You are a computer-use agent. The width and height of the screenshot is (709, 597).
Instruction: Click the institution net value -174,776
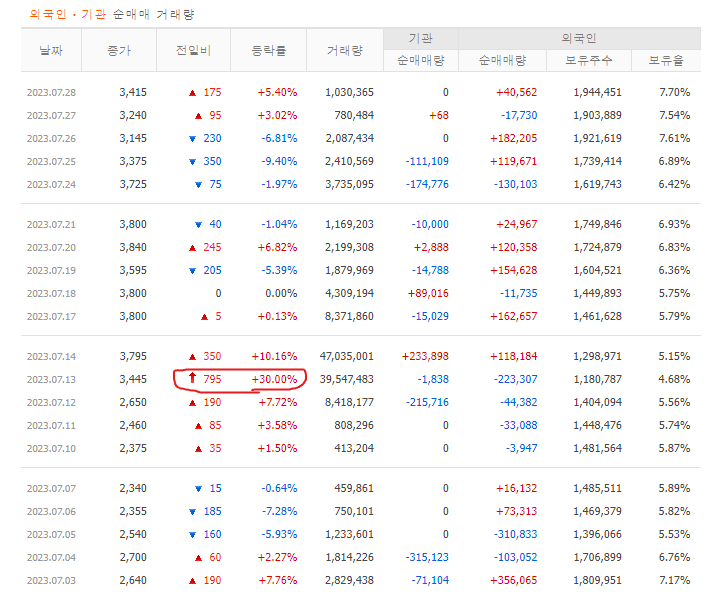click(x=427, y=185)
